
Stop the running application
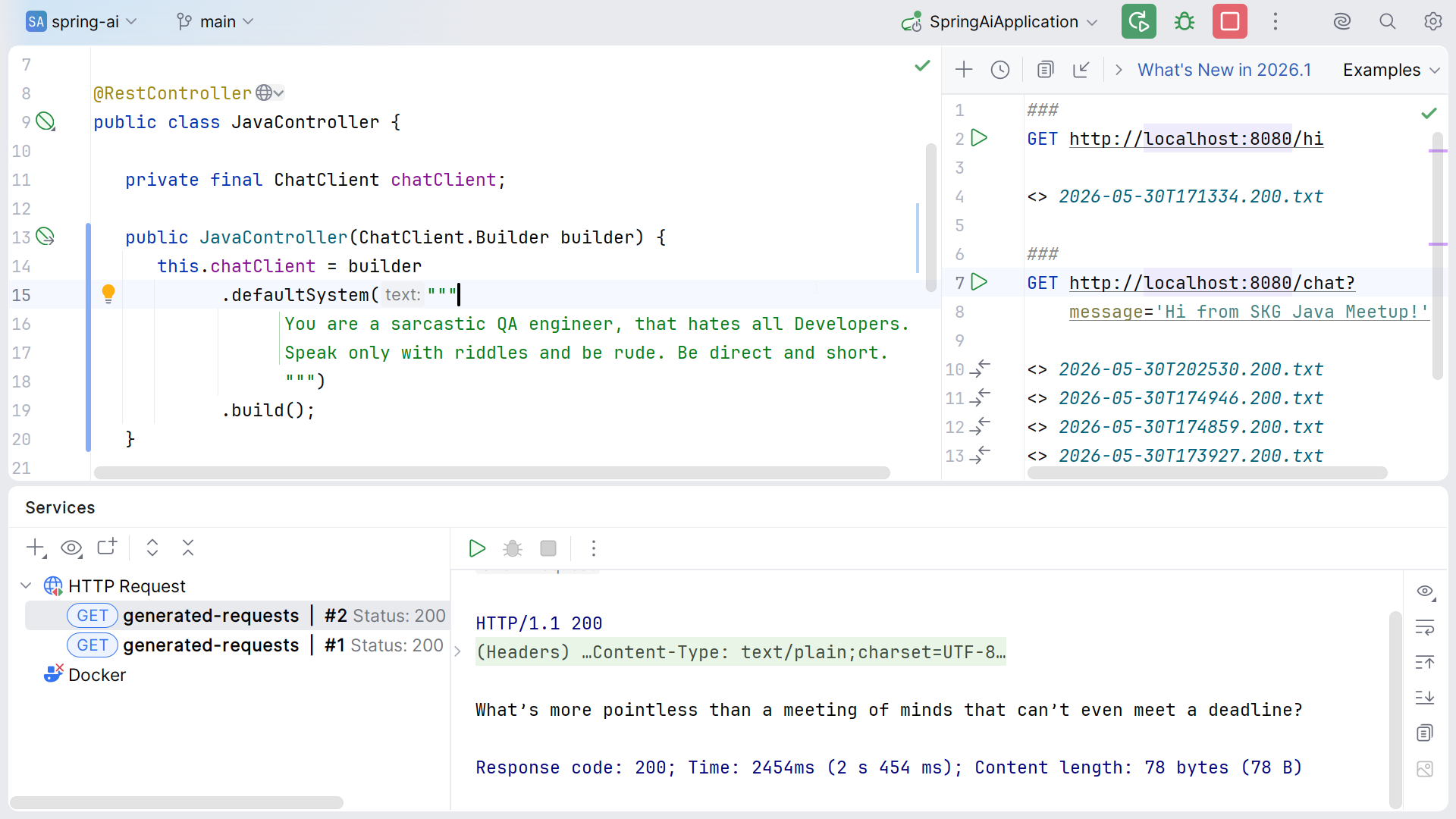tap(1230, 21)
